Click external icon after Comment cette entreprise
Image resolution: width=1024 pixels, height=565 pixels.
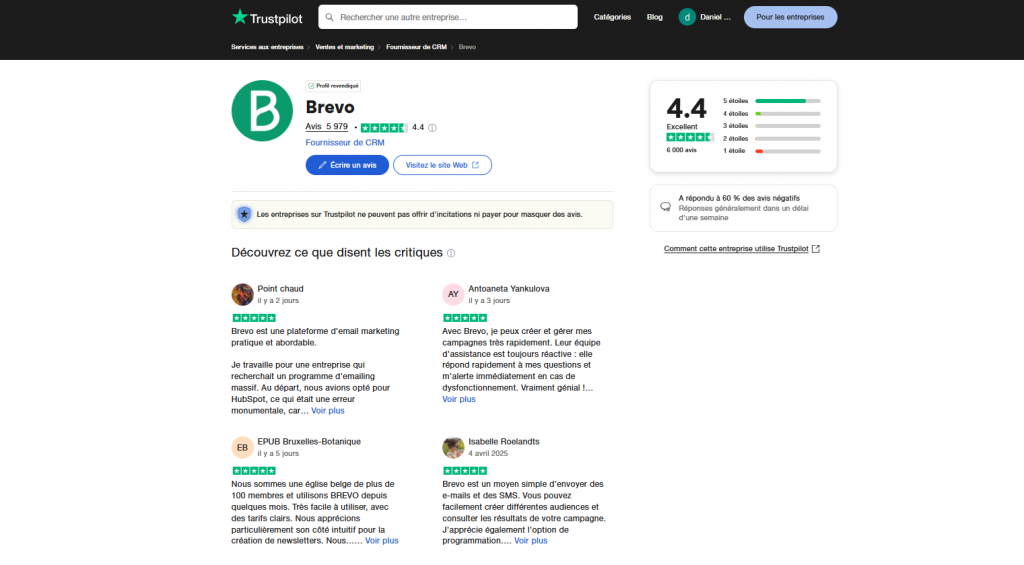816,249
